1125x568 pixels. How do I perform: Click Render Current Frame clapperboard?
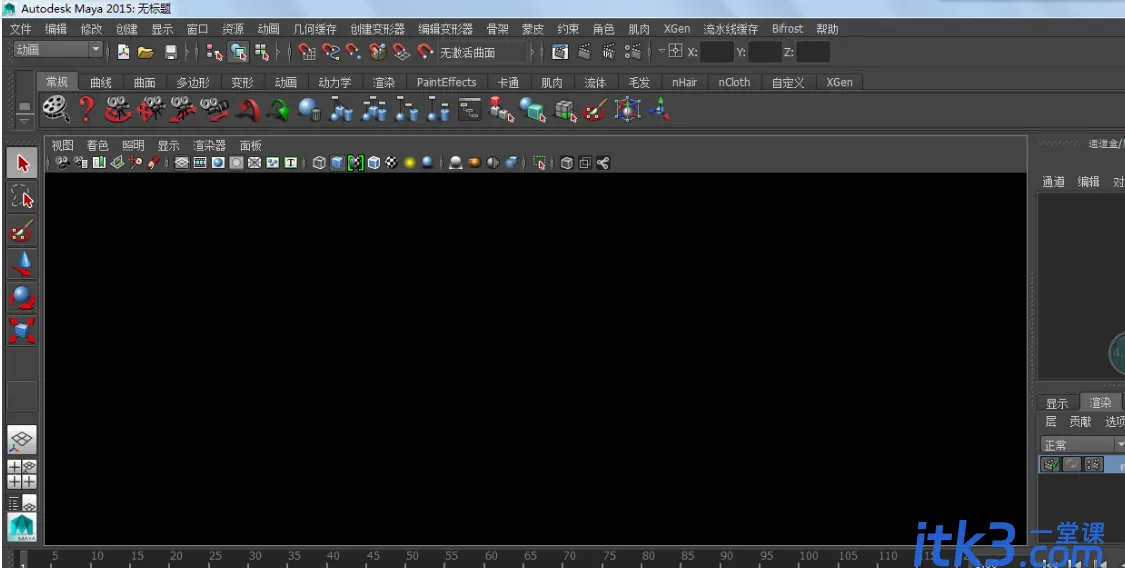585,52
